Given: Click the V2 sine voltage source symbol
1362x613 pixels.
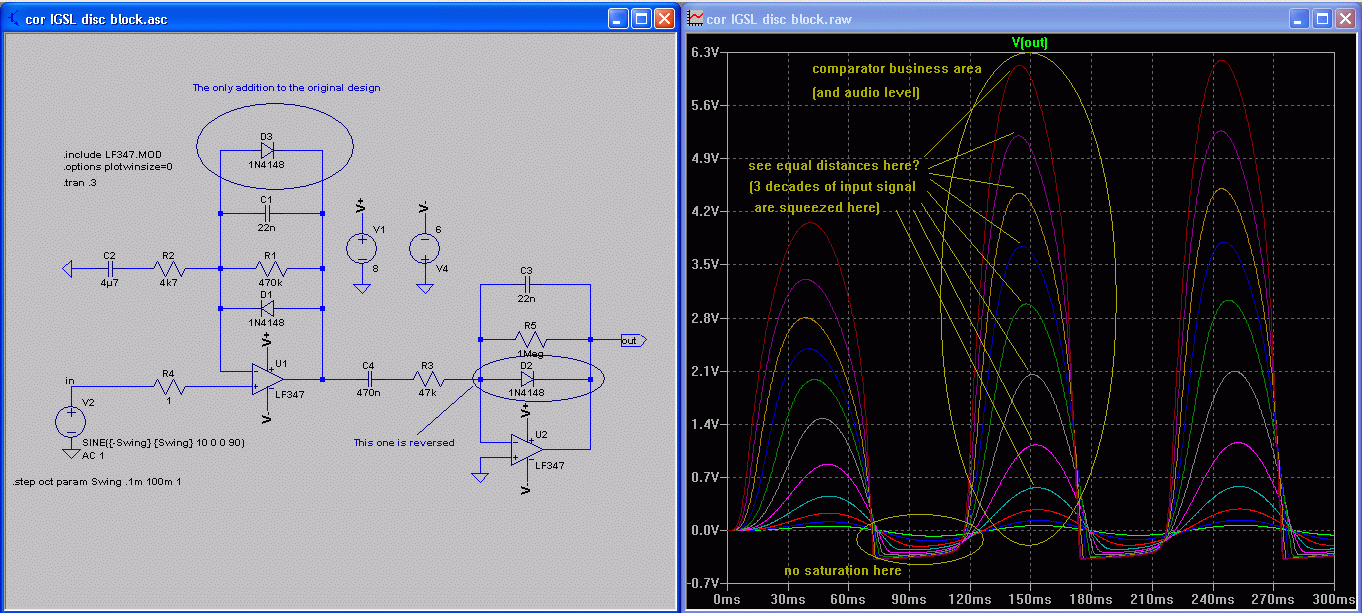Looking at the screenshot, I should tap(71, 421).
